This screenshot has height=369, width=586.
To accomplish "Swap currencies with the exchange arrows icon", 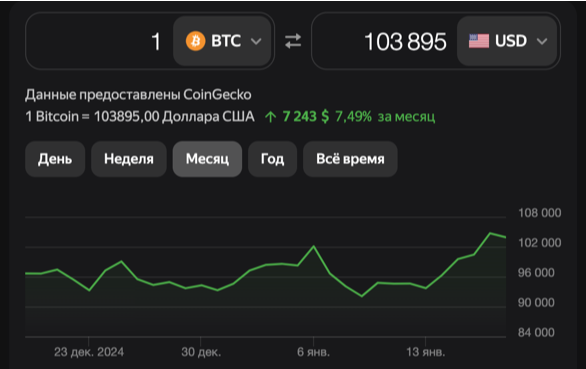I will click(293, 41).
